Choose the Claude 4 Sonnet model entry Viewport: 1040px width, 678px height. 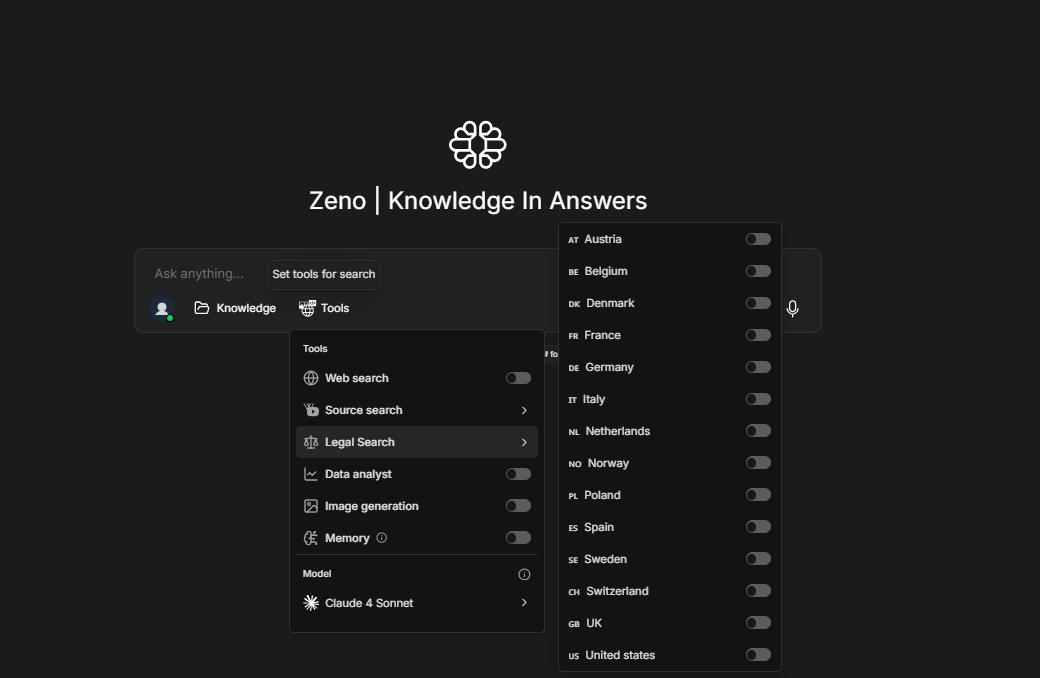(x=417, y=602)
